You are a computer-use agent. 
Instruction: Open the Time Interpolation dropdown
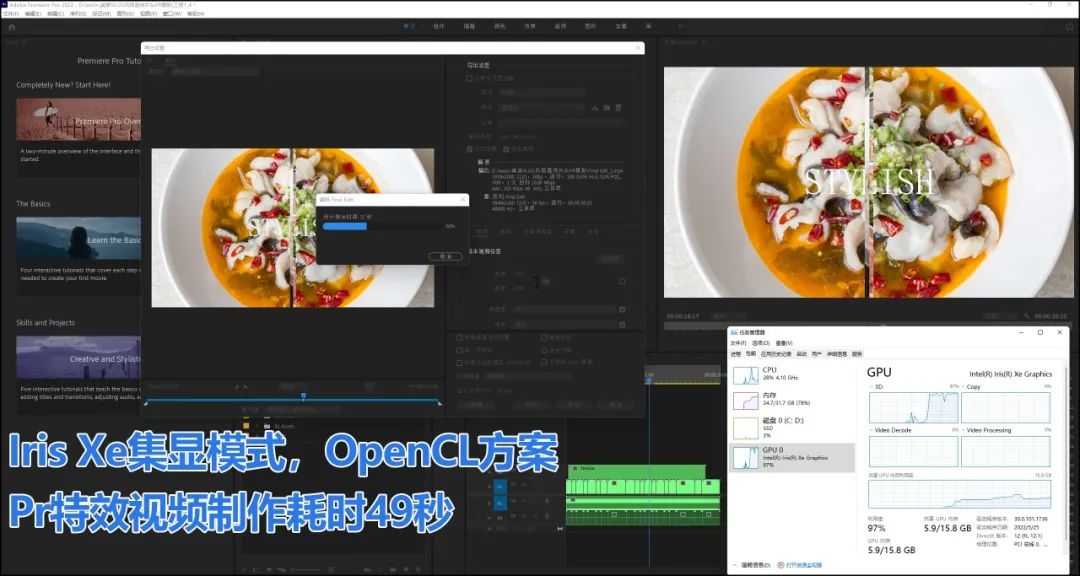pyautogui.click(x=529, y=376)
